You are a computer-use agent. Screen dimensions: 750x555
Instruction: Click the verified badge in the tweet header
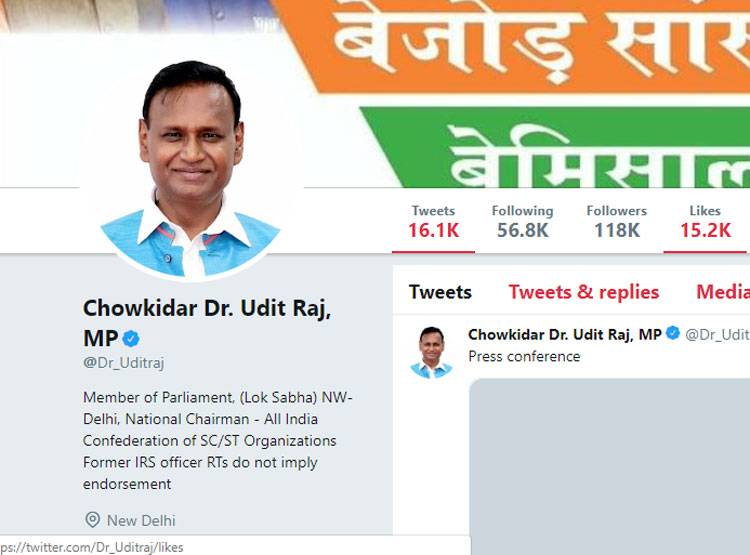pyautogui.click(x=673, y=333)
